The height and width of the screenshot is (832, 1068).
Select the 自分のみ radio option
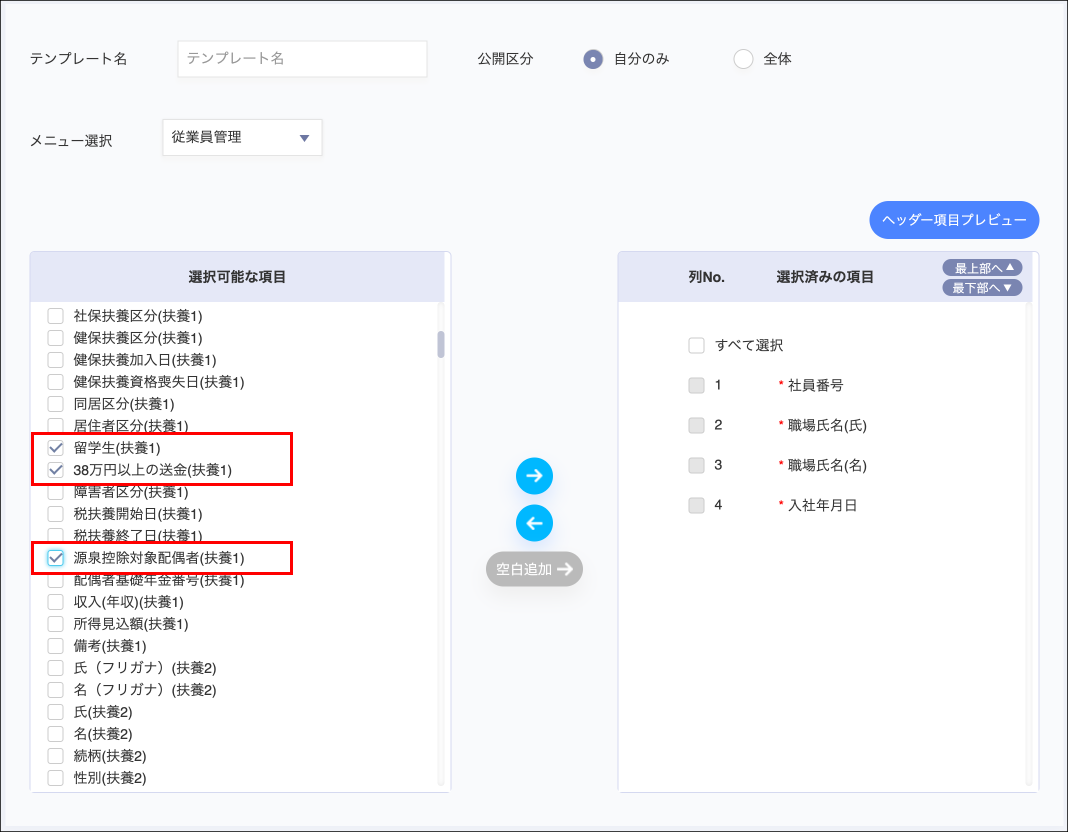coord(593,59)
